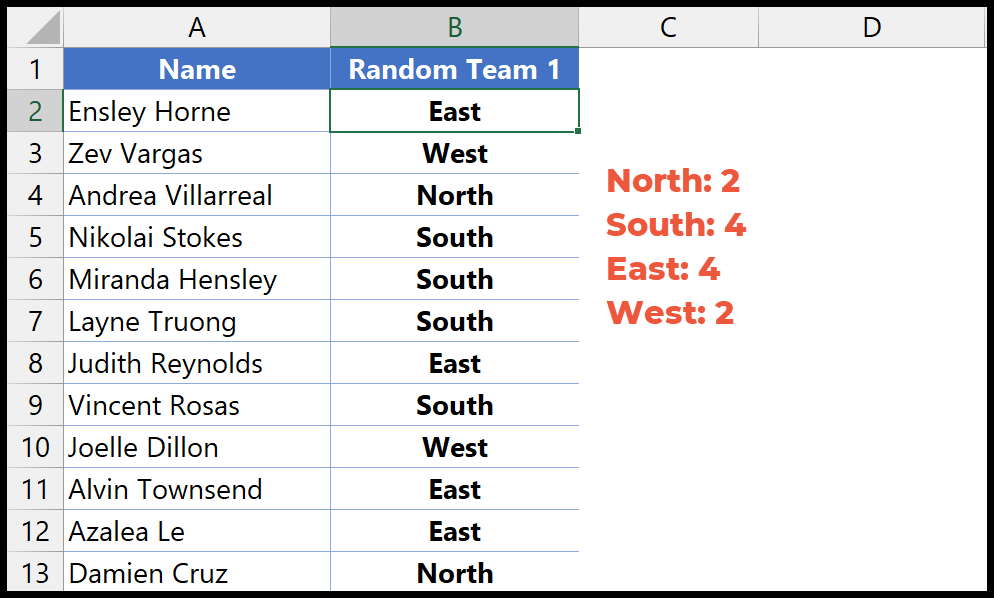Image resolution: width=994 pixels, height=598 pixels.
Task: Select column header B
Action: coord(454,27)
